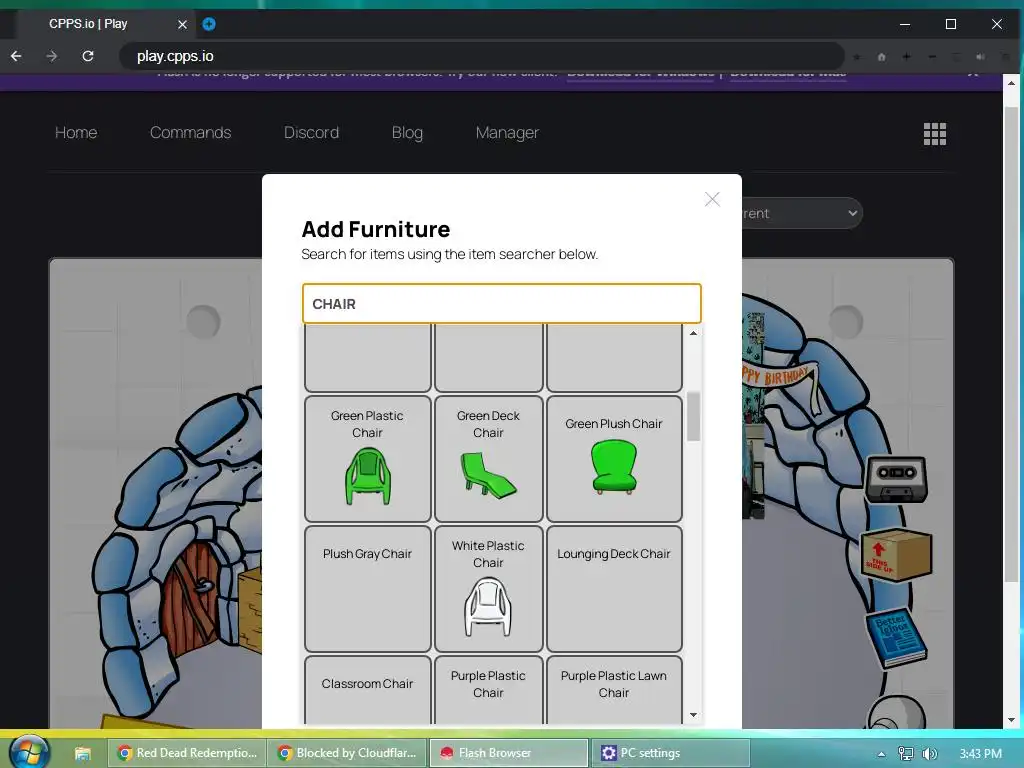This screenshot has width=1024, height=768.
Task: Switch to Red Dead Redemption Chrome window
Action: click(x=187, y=753)
